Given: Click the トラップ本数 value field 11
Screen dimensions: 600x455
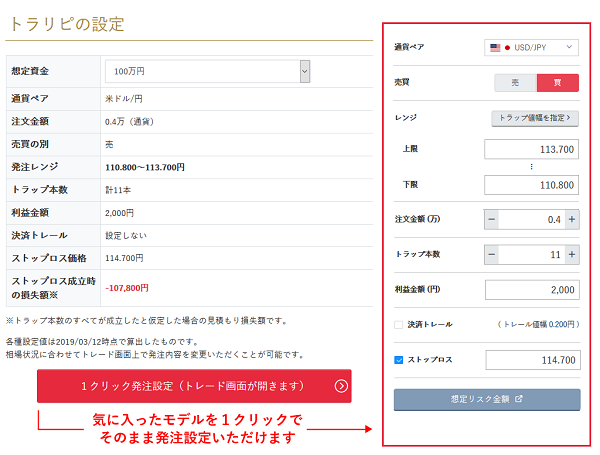Looking at the screenshot, I should pyautogui.click(x=532, y=254).
